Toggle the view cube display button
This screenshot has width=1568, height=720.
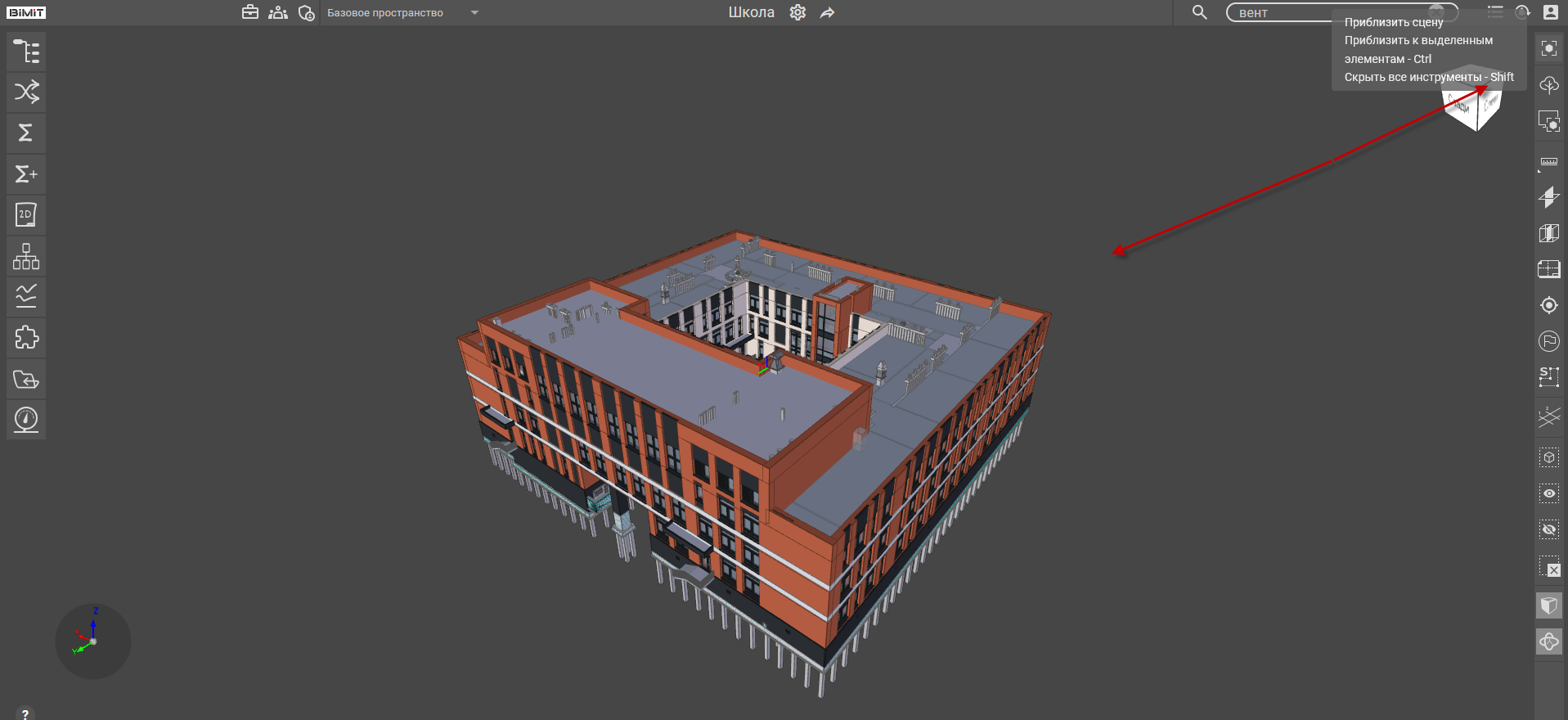click(1548, 605)
